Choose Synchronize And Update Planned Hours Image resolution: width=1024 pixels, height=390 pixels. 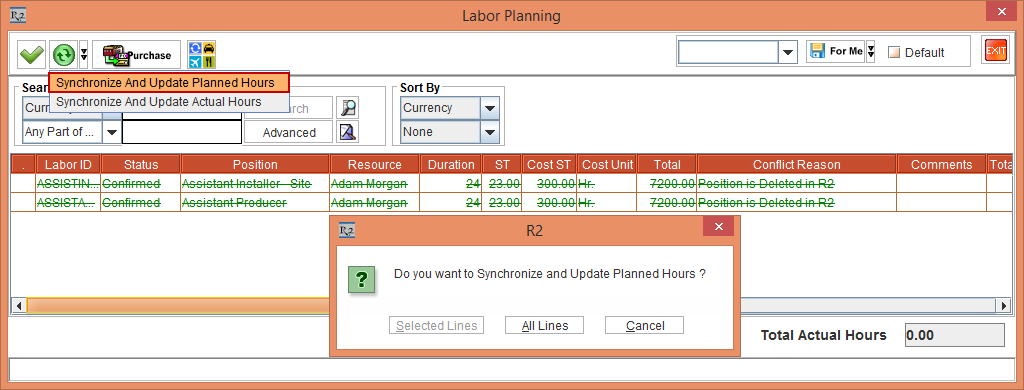pyautogui.click(x=169, y=83)
